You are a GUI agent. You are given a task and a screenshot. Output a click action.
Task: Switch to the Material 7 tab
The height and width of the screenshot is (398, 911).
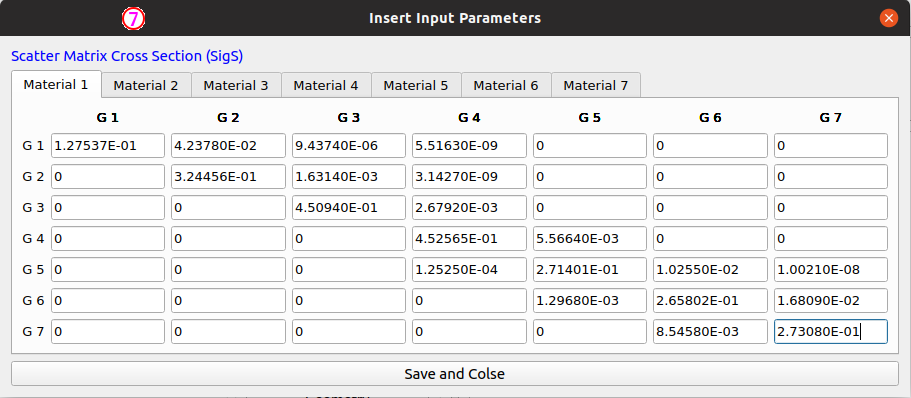pos(596,85)
